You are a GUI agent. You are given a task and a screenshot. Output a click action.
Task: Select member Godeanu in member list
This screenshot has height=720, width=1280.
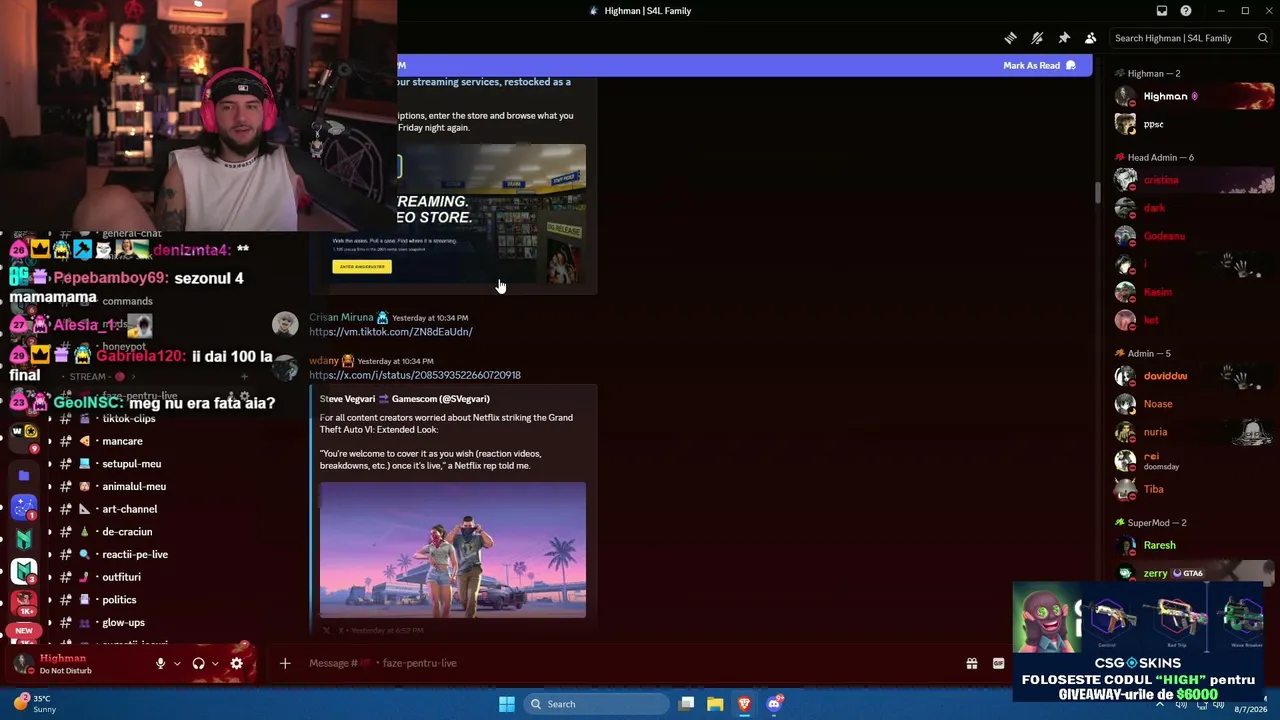coord(1195,236)
